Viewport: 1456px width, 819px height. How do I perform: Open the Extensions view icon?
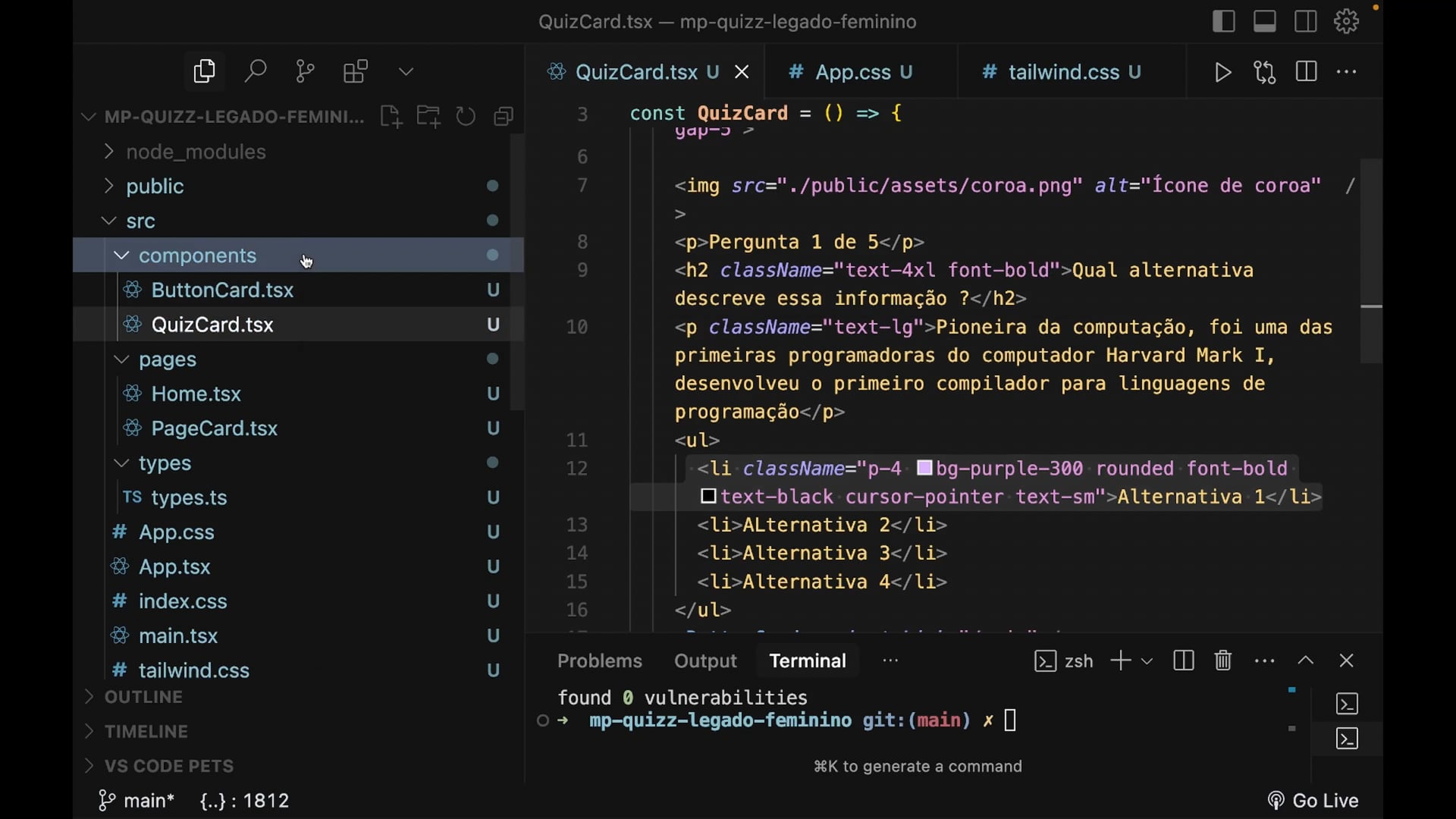click(355, 72)
